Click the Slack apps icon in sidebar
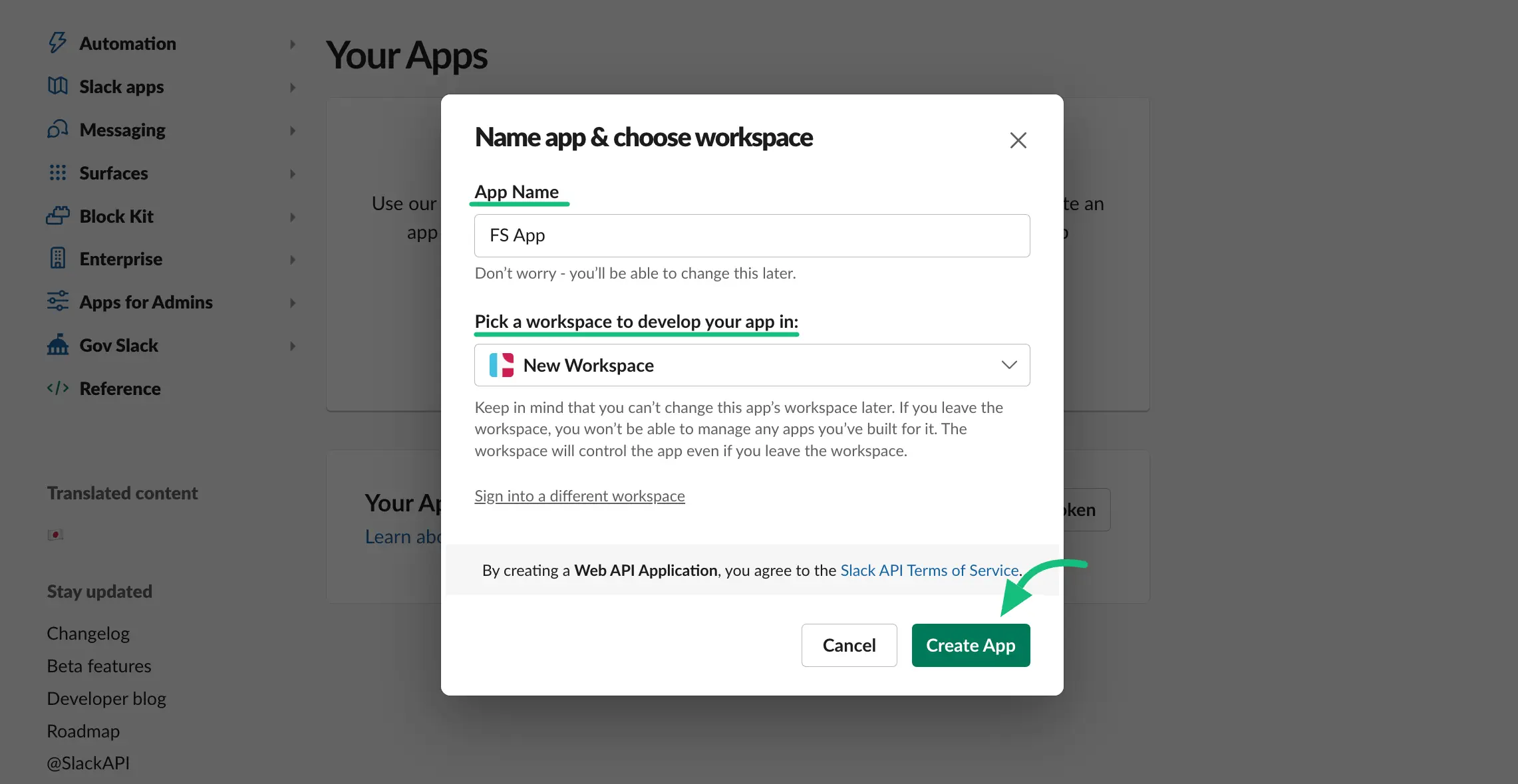This screenshot has width=1518, height=784. pos(57,86)
